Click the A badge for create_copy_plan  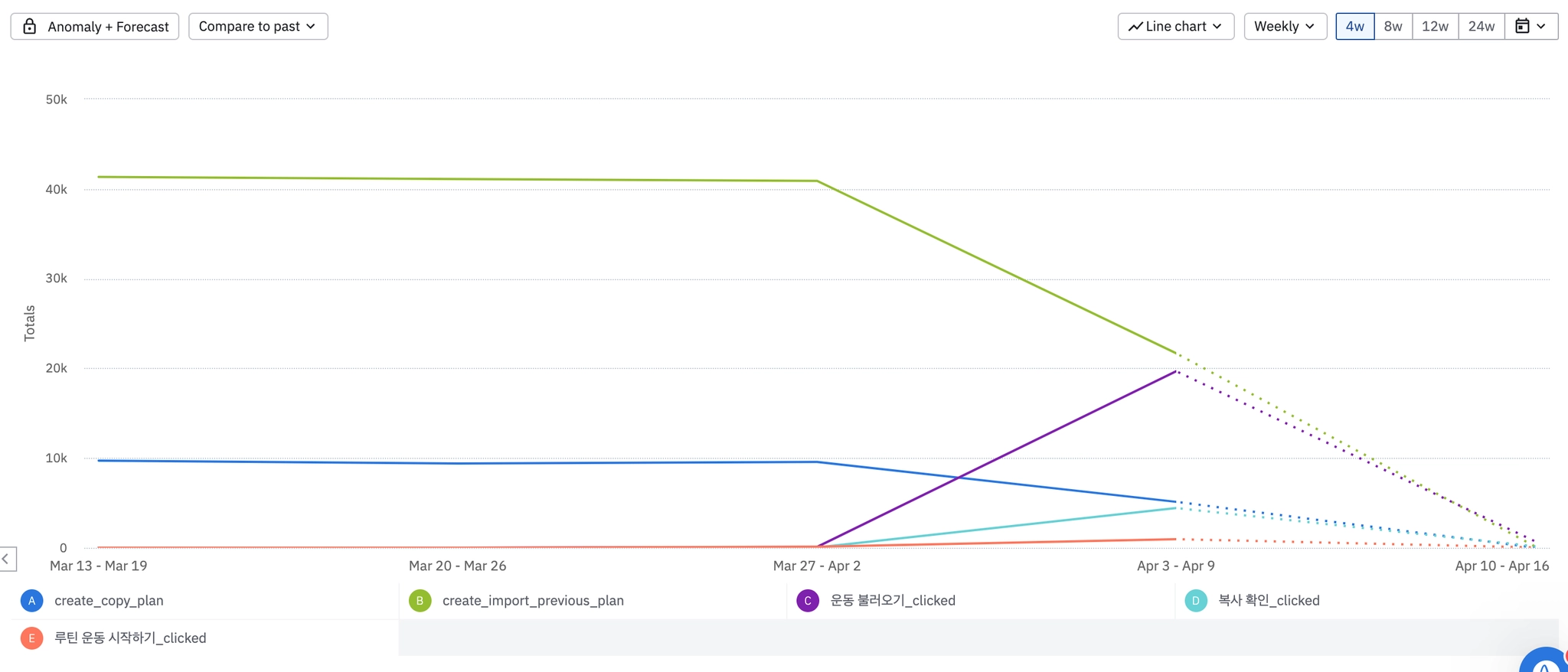31,601
